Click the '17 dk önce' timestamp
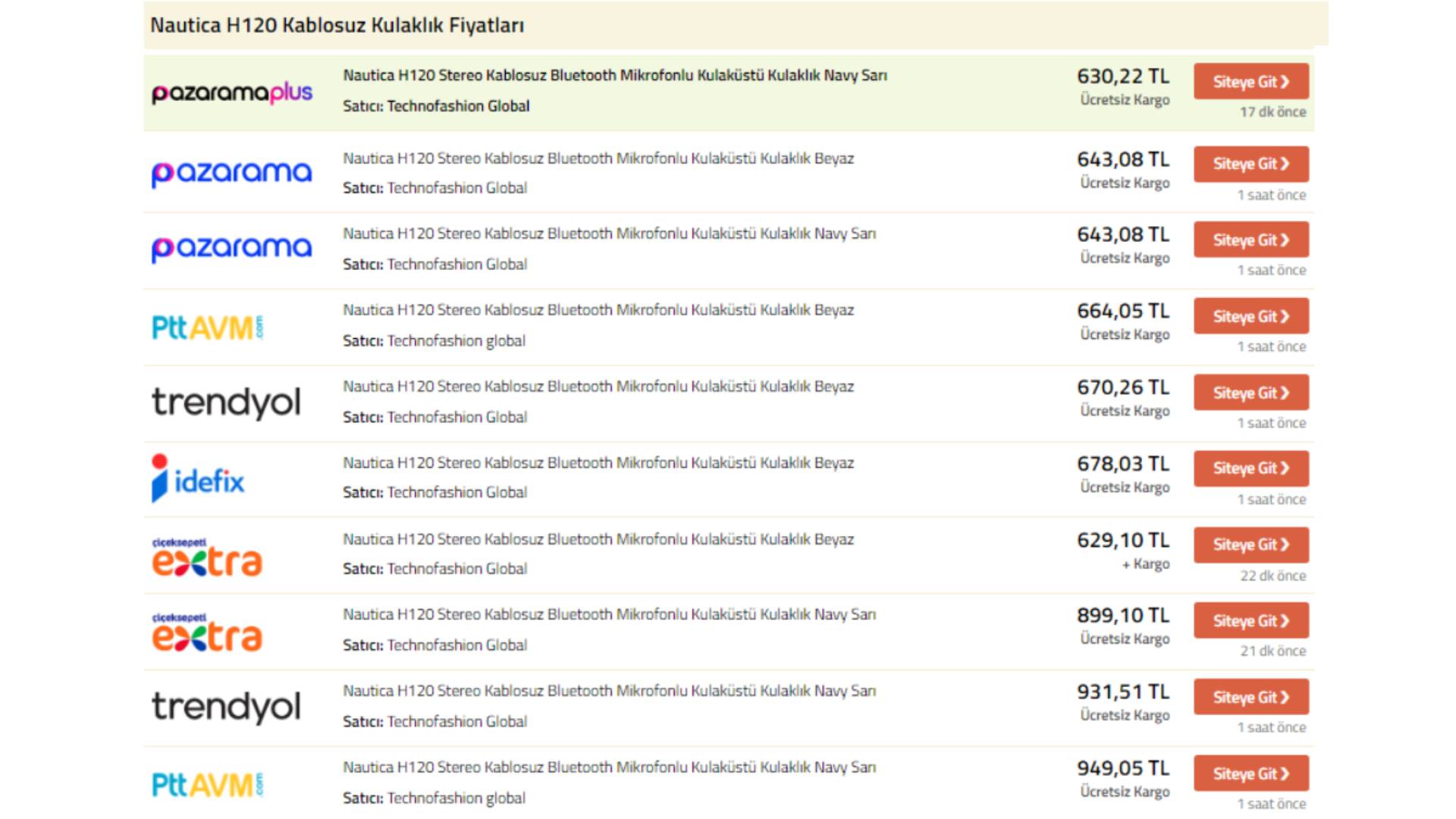 coord(1273,112)
